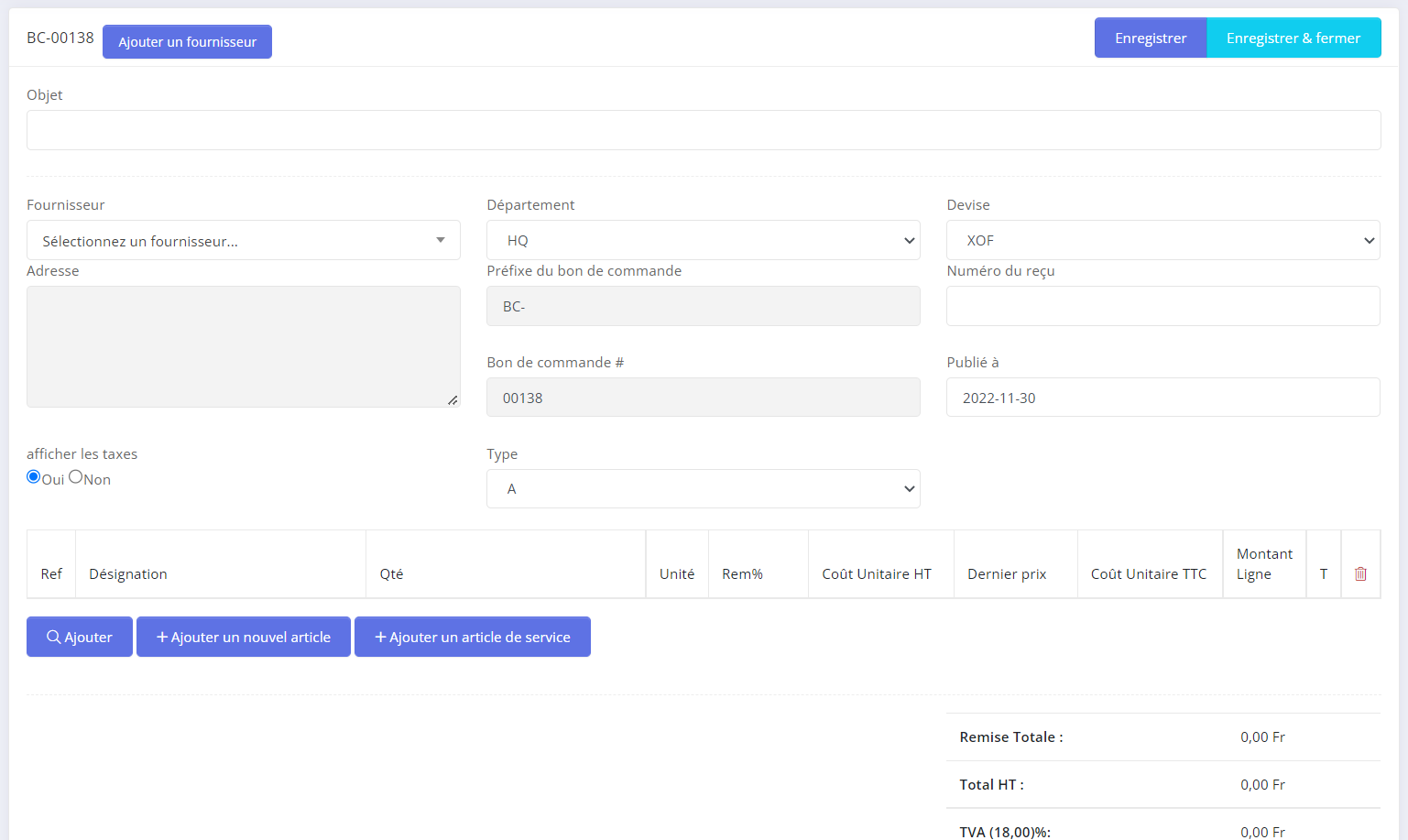This screenshot has width=1408, height=840.
Task: Click Ajouter un article de service
Action: click(473, 637)
